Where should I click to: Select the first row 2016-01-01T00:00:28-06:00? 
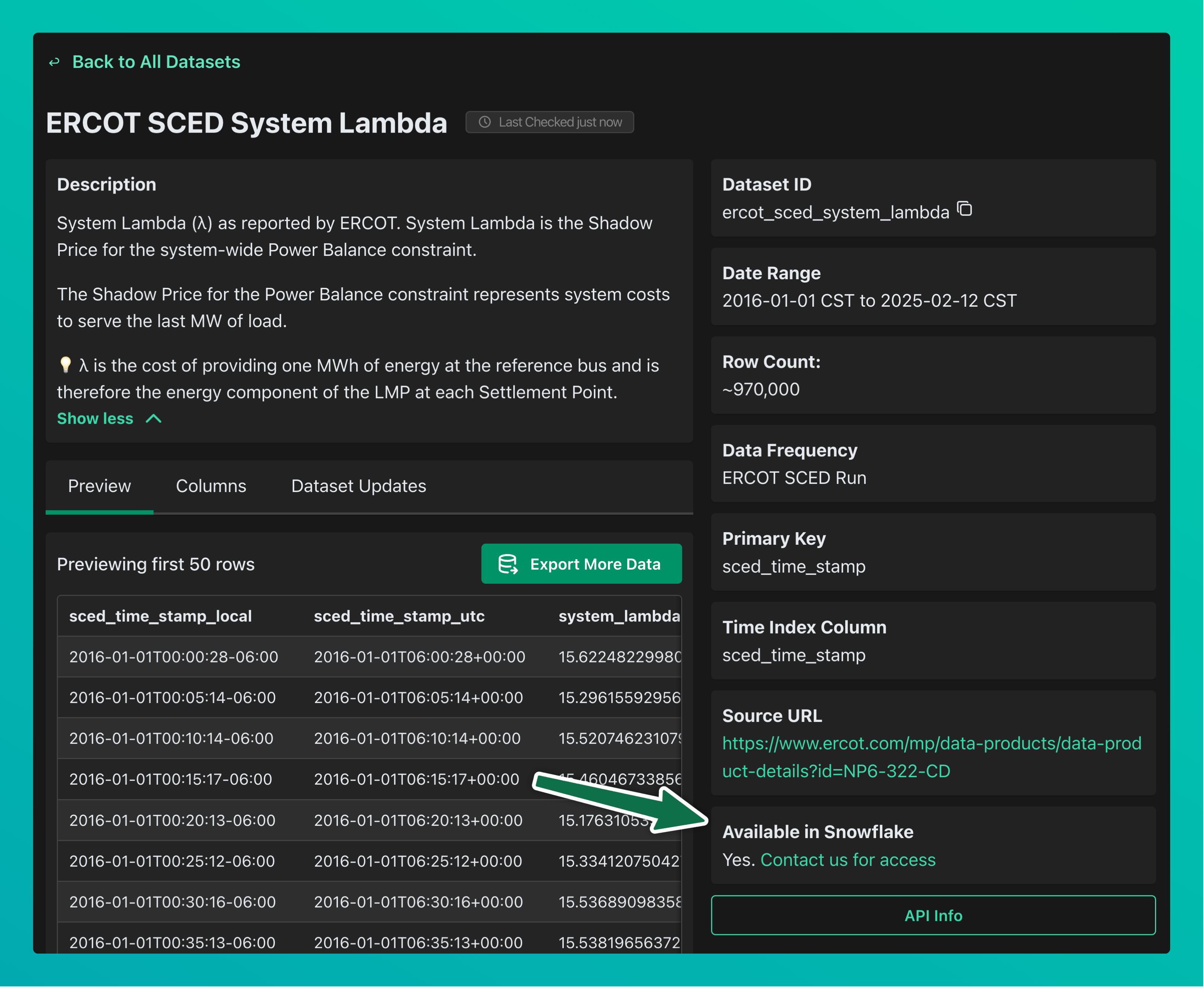click(173, 657)
